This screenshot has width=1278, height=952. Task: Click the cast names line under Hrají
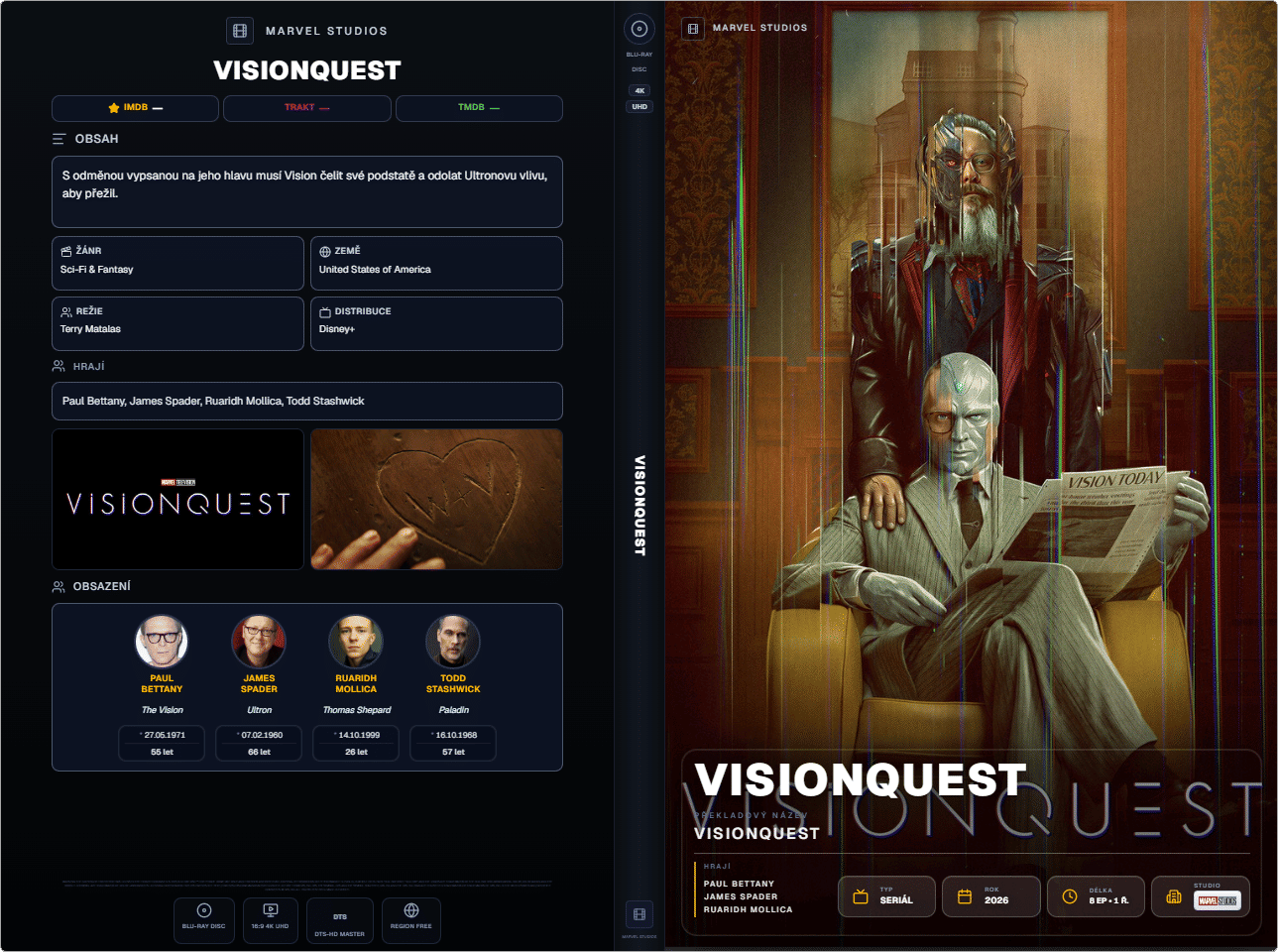pyautogui.click(x=307, y=401)
